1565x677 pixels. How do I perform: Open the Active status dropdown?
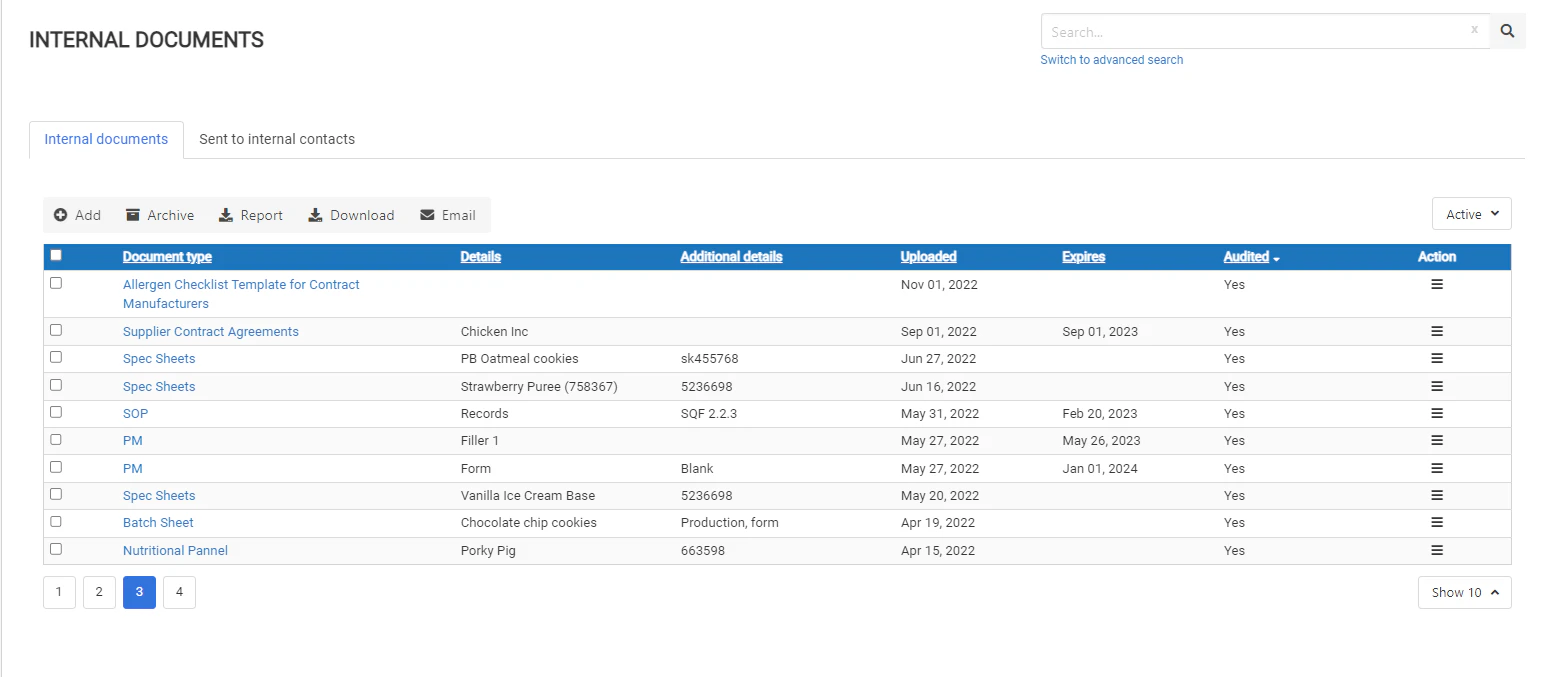pyautogui.click(x=1471, y=213)
